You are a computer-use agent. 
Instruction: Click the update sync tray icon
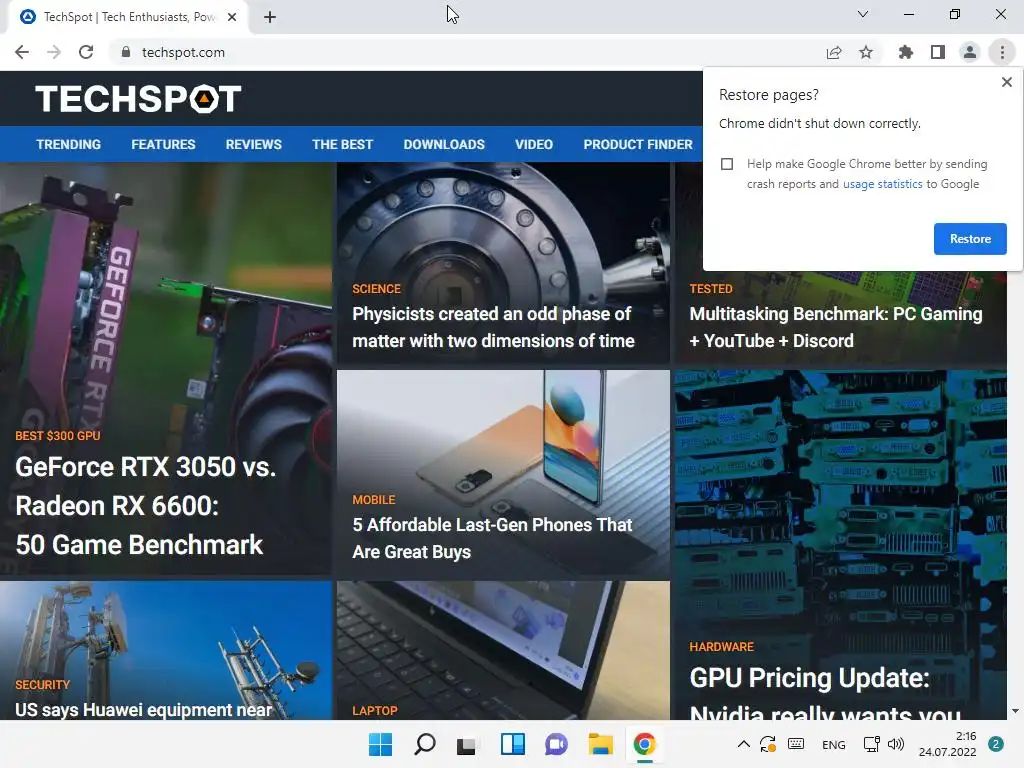[x=768, y=744]
